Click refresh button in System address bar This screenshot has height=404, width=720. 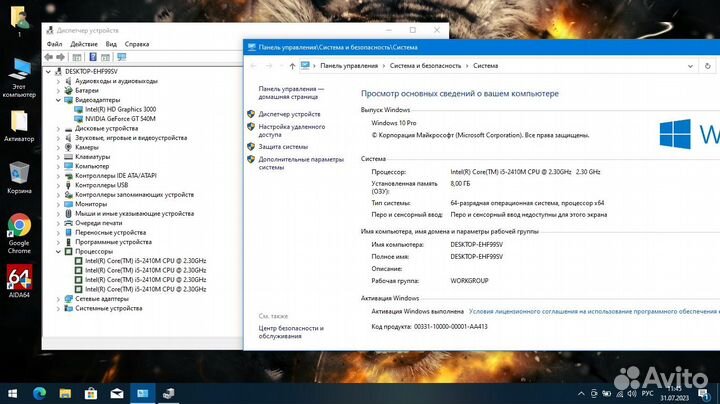click(x=708, y=66)
